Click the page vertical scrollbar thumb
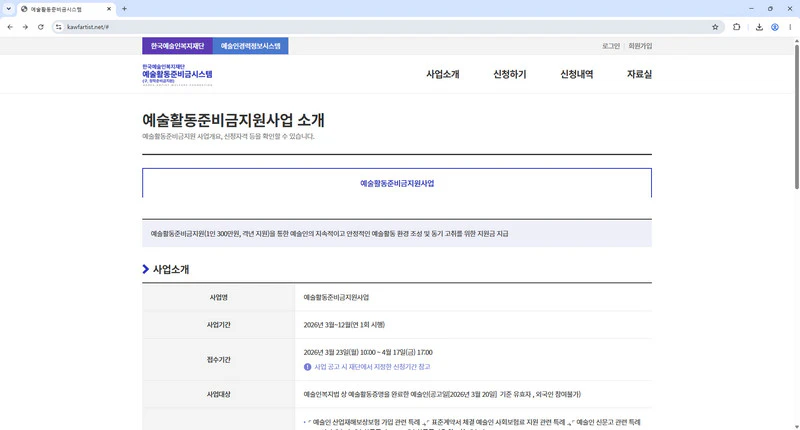Image resolution: width=800 pixels, height=430 pixels. (796, 117)
